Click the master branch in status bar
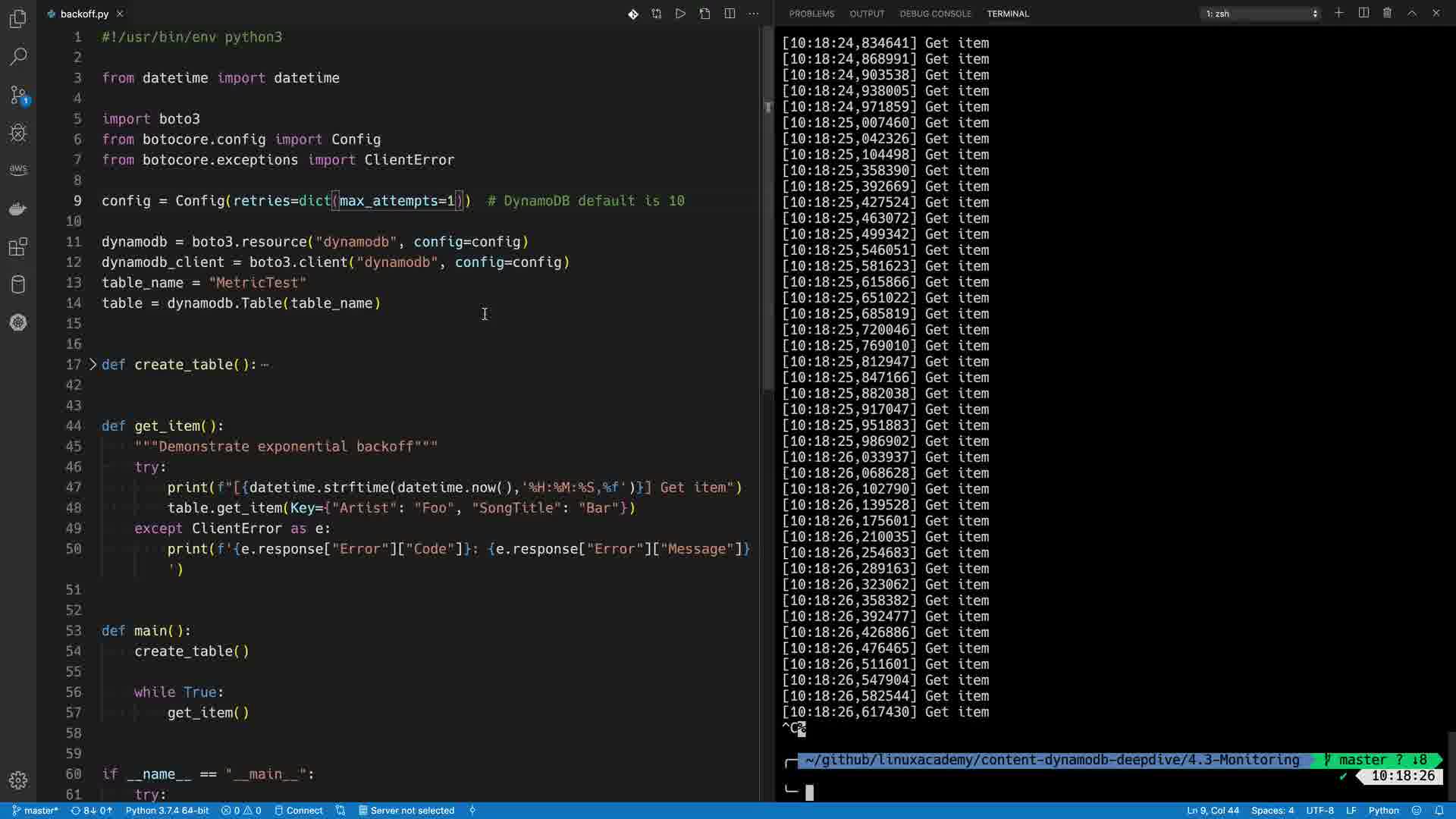Screen dimensions: 1456x819 (x=36, y=811)
